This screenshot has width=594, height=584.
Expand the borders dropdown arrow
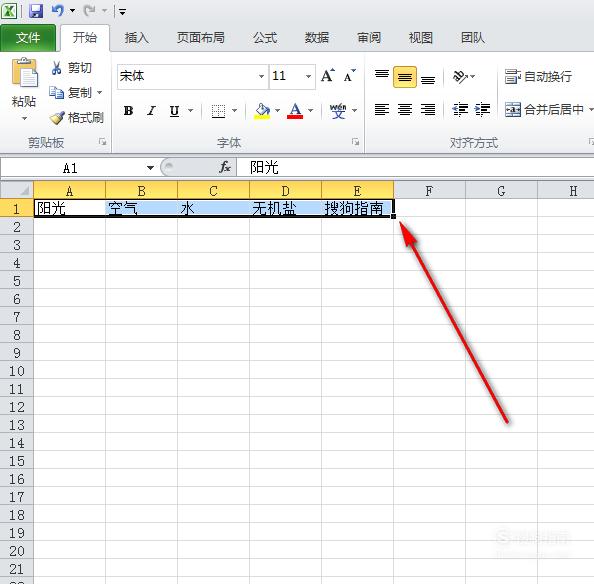pos(234,111)
